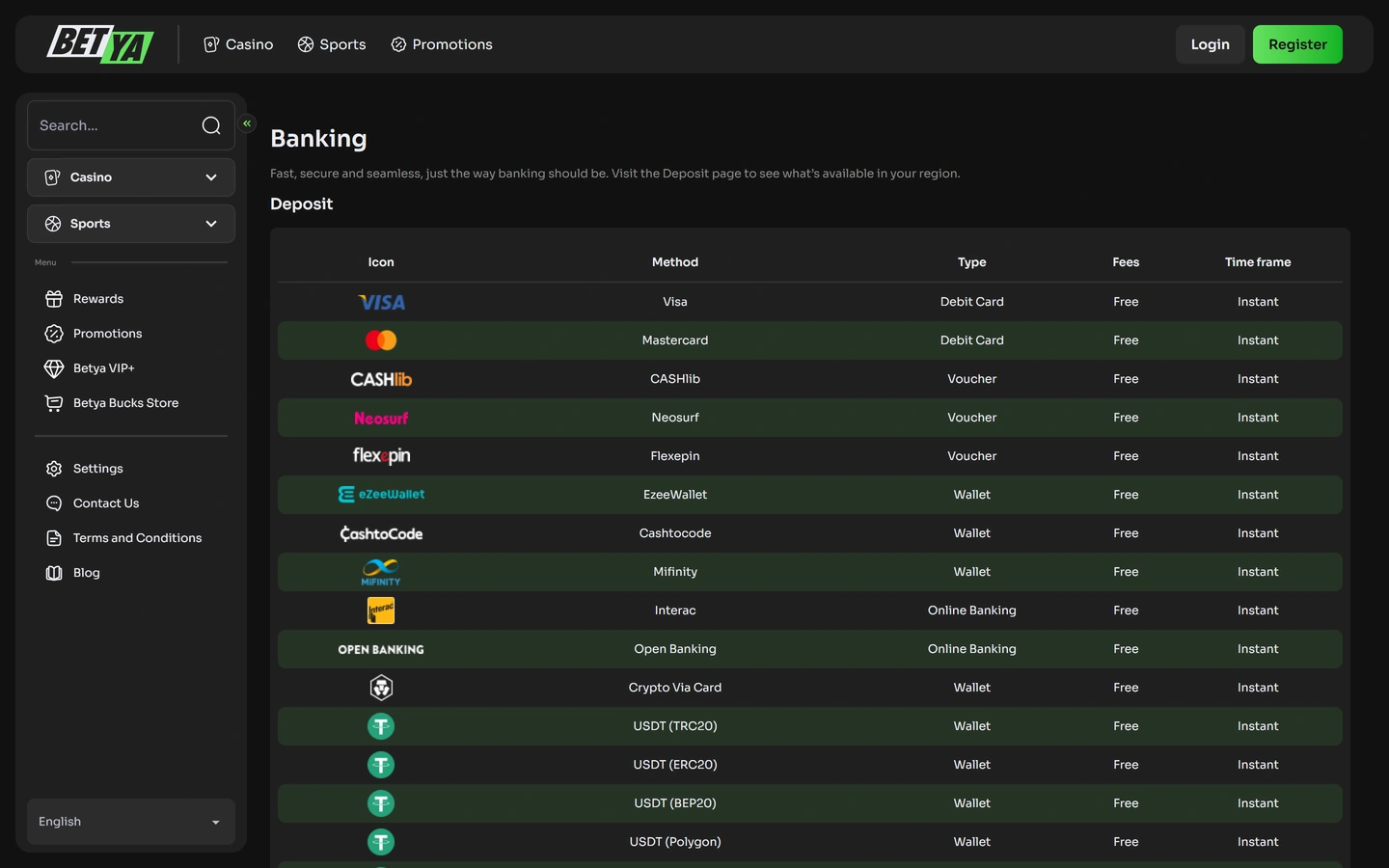Screen dimensions: 1389x868
Task: Click the Settings gear icon
Action: pos(54,469)
